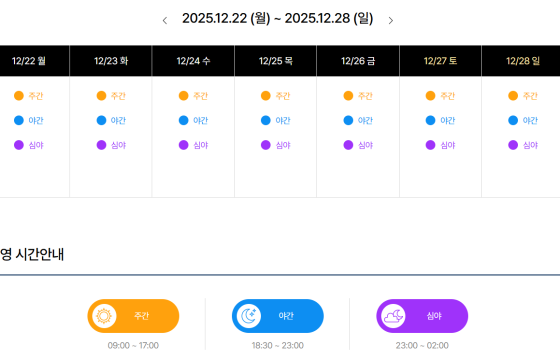Go to previous week with left chevron
The height and width of the screenshot is (360, 560).
(x=165, y=20)
